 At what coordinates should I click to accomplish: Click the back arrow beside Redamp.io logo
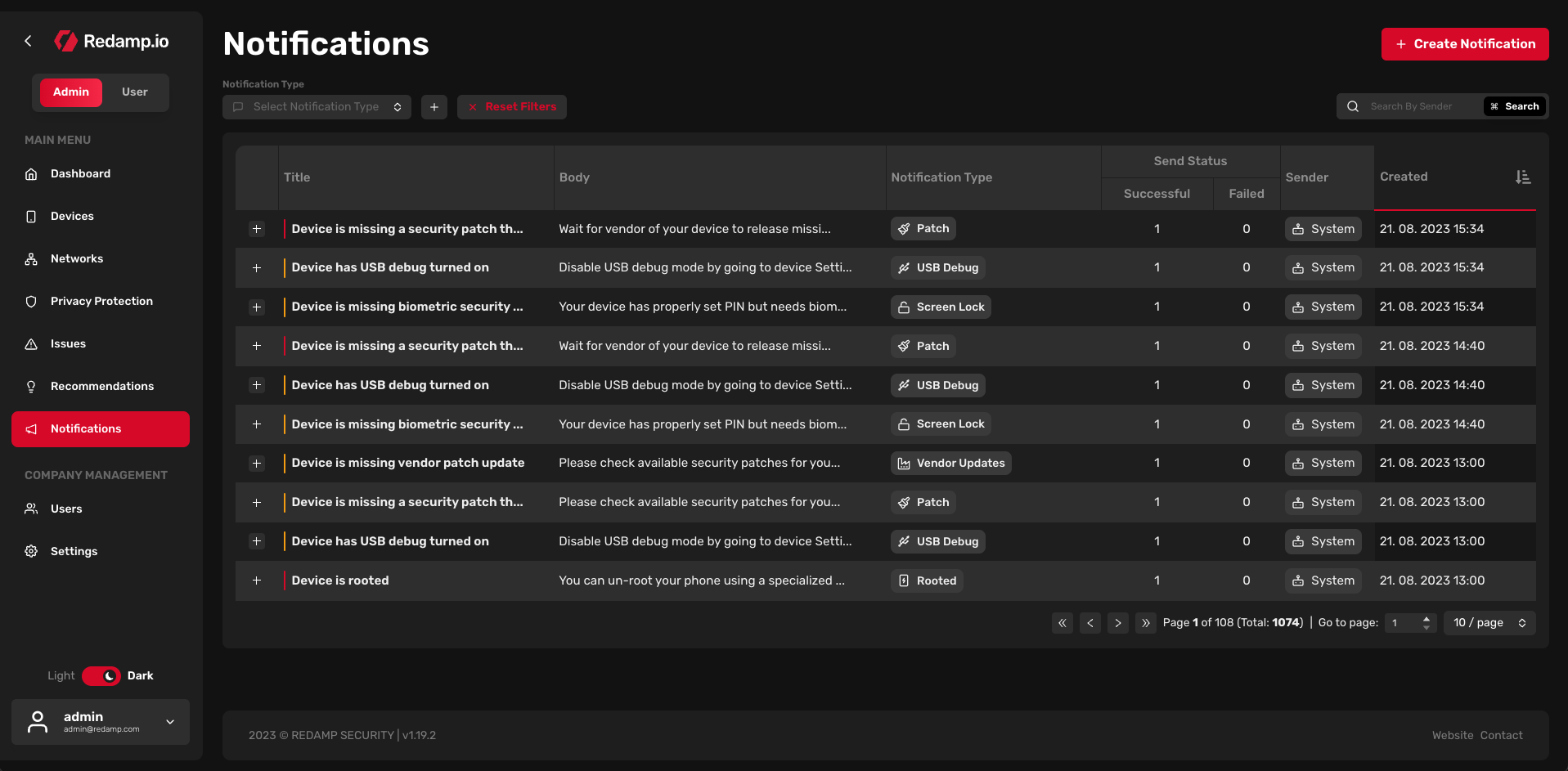(x=29, y=41)
